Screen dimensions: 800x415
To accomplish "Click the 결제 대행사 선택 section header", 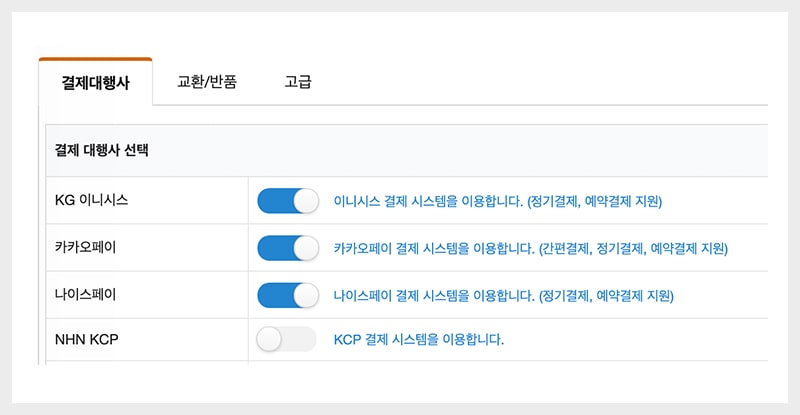I will (x=102, y=151).
